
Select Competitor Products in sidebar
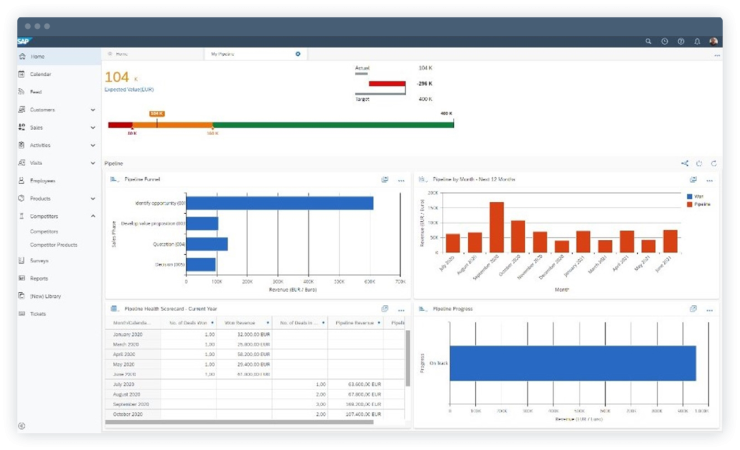click(54, 244)
